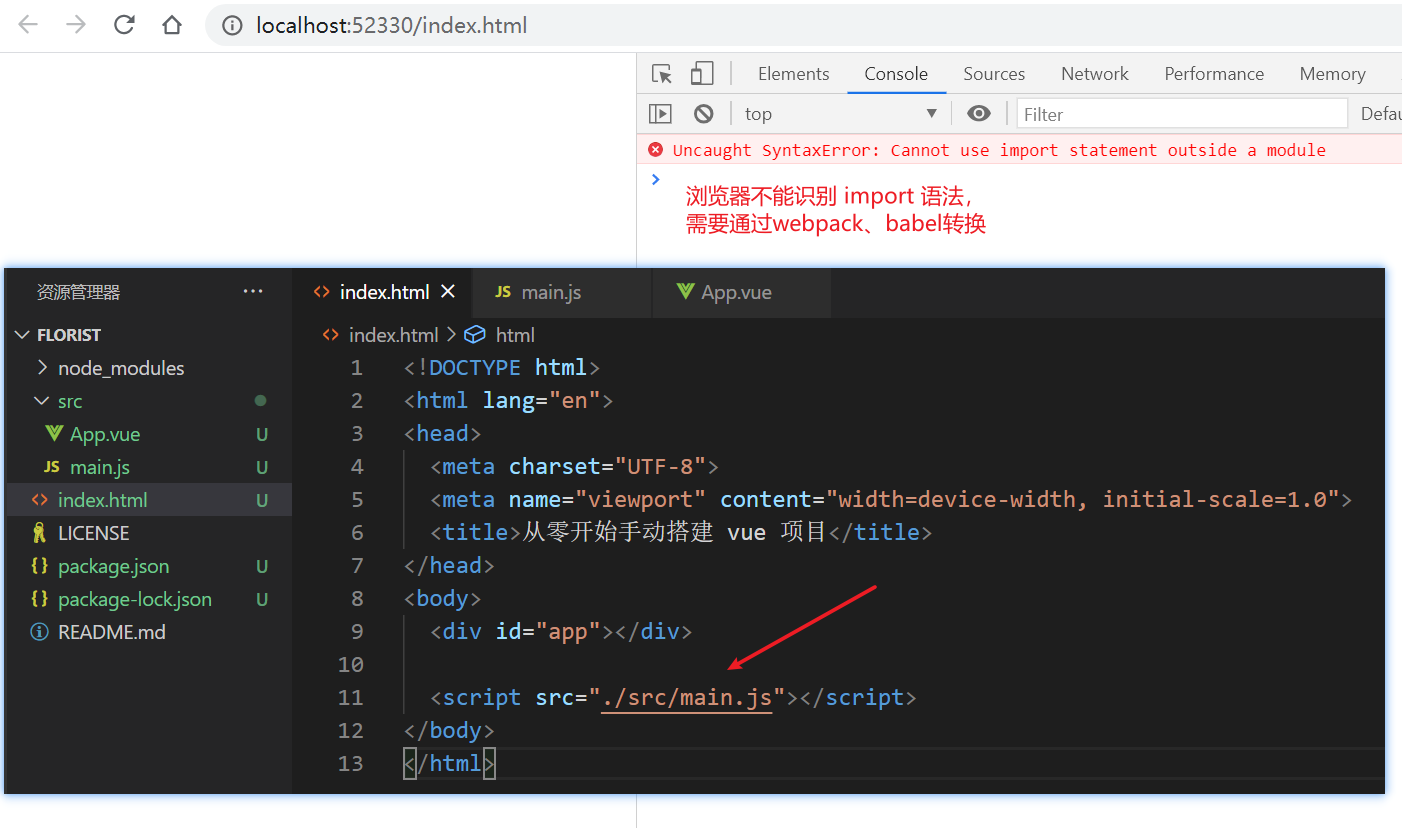
Task: Click the browser forward arrow
Action: 76,25
